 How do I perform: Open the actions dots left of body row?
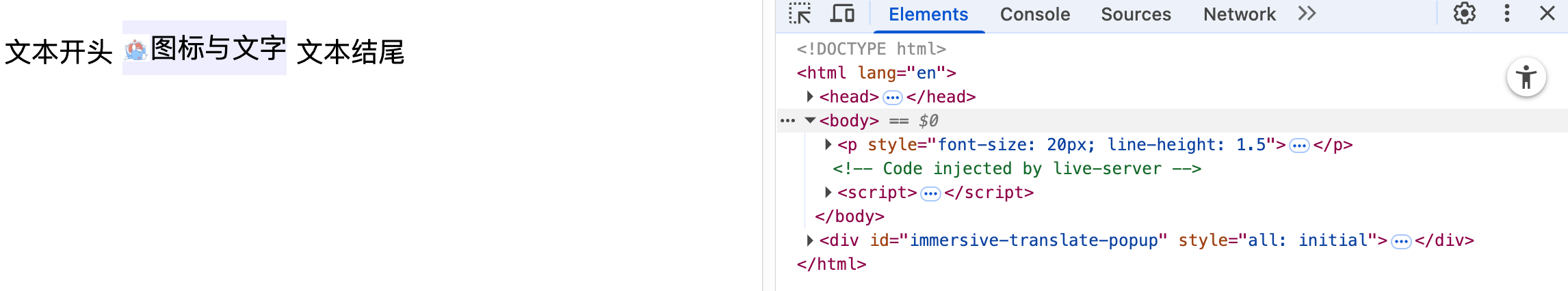(x=787, y=121)
